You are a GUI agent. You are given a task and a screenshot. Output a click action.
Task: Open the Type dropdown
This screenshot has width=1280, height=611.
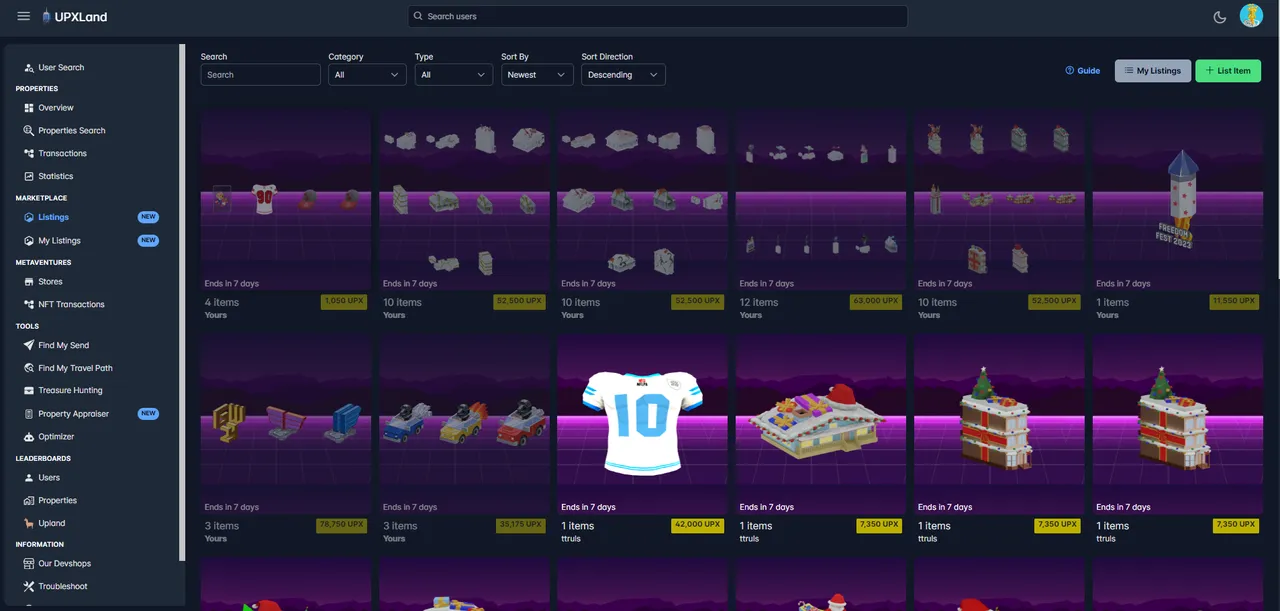click(453, 75)
